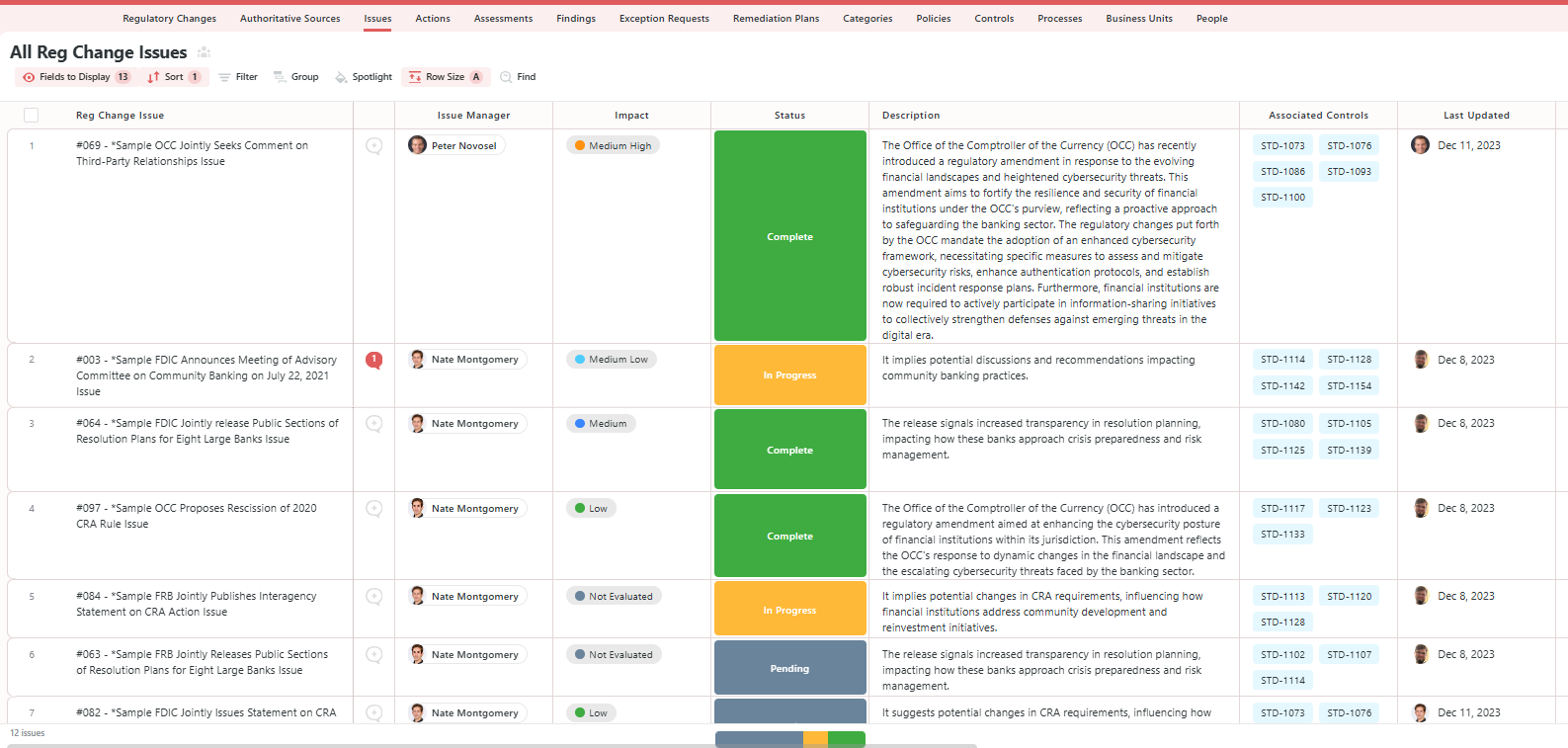1568x748 pixels.
Task: Select the Description text of #064
Action: 1041,439
